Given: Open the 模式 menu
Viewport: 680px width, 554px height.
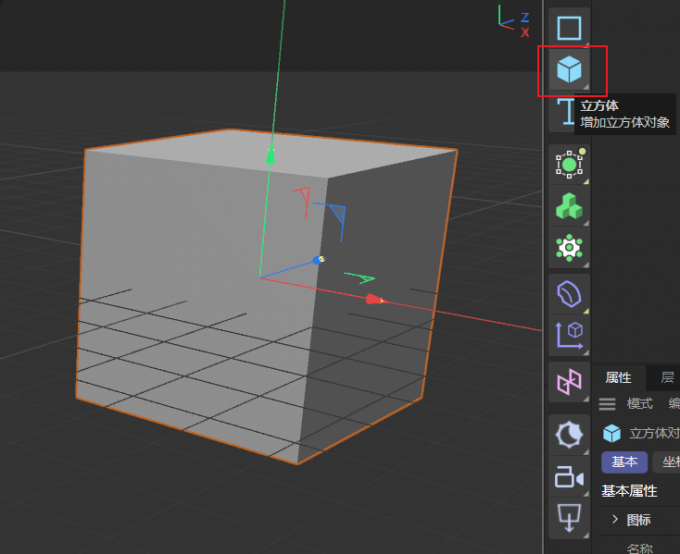Looking at the screenshot, I should click(640, 404).
